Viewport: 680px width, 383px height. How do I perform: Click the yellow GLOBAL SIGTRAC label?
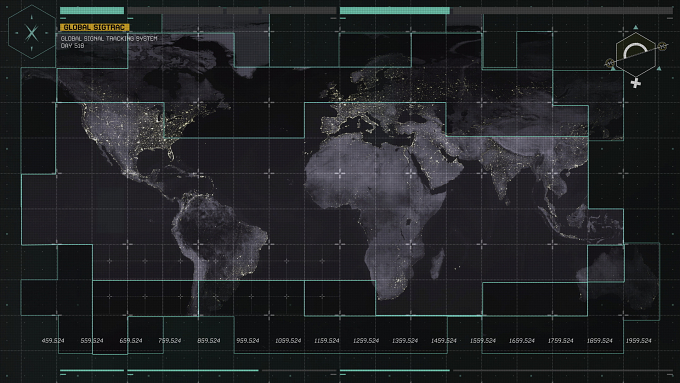pos(95,27)
